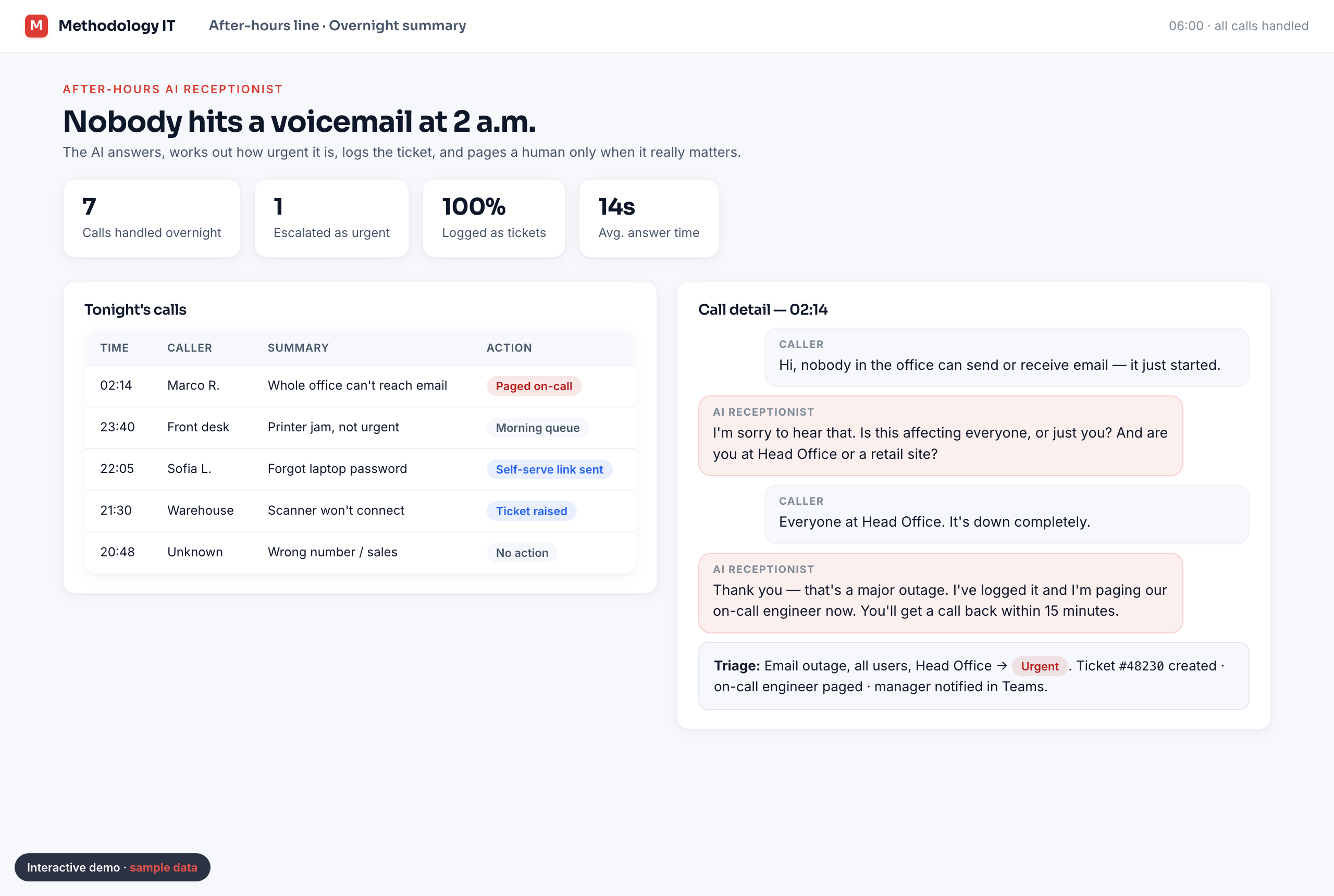Click the Triage: label

click(x=736, y=666)
